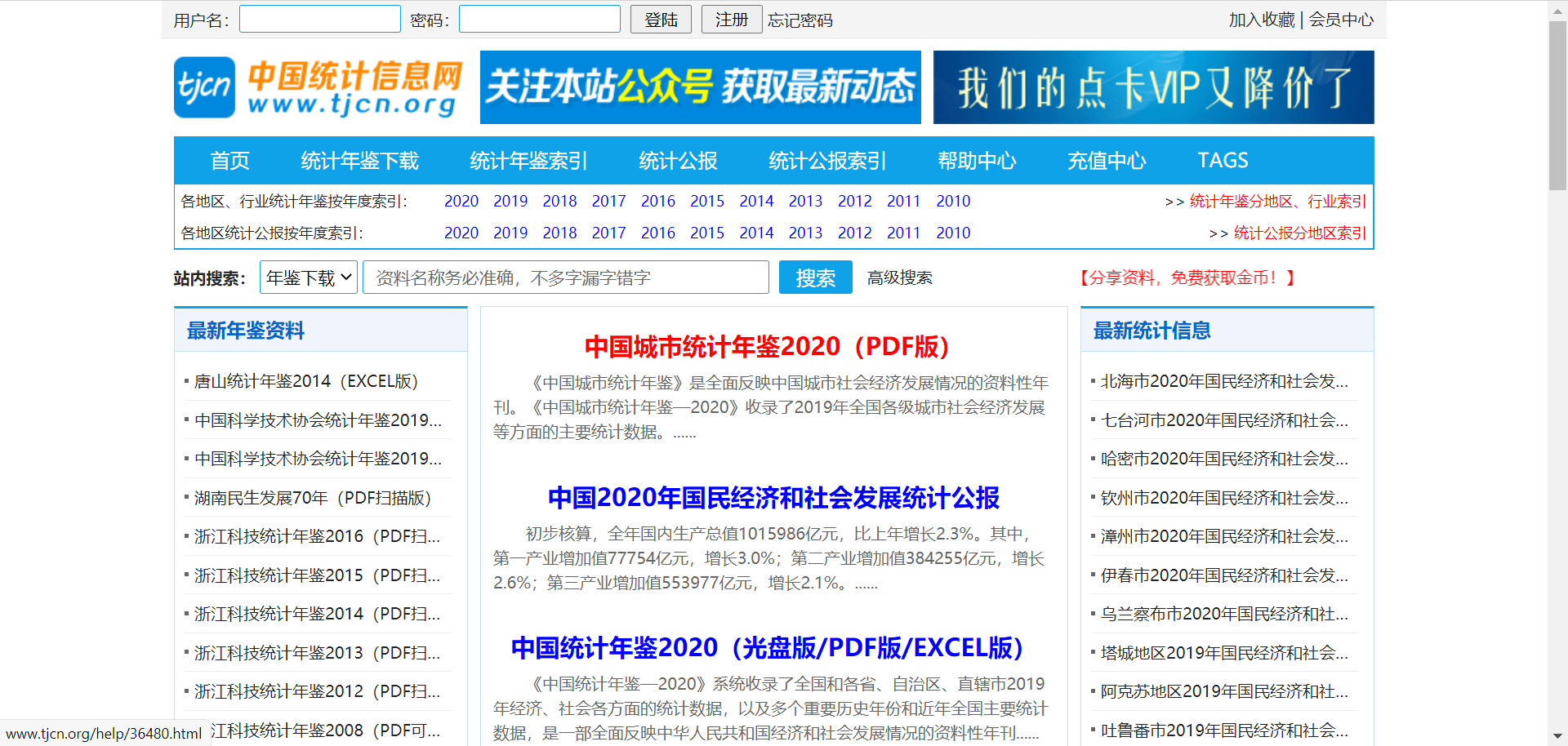1568x746 pixels.
Task: Focus the 密码 password input field
Action: pyautogui.click(x=540, y=19)
